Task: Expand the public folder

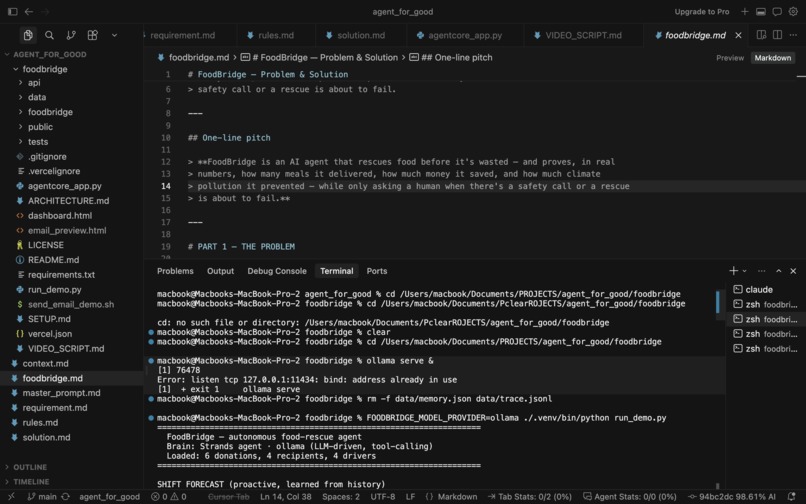Action: pyautogui.click(x=40, y=127)
